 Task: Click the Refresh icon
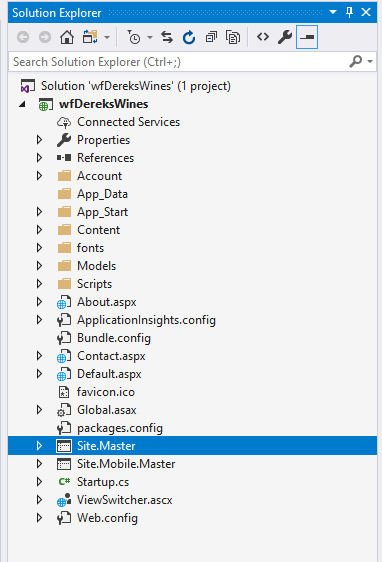(189, 37)
